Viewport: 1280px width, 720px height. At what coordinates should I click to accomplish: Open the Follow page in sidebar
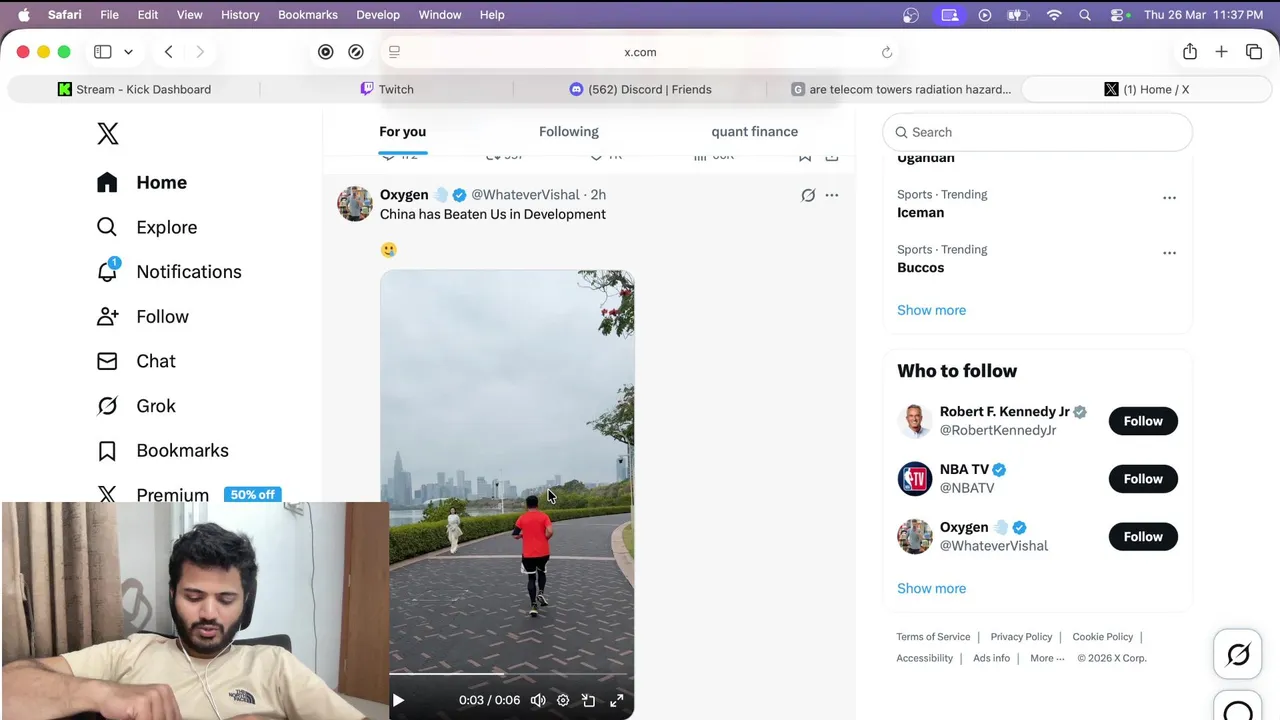143,317
